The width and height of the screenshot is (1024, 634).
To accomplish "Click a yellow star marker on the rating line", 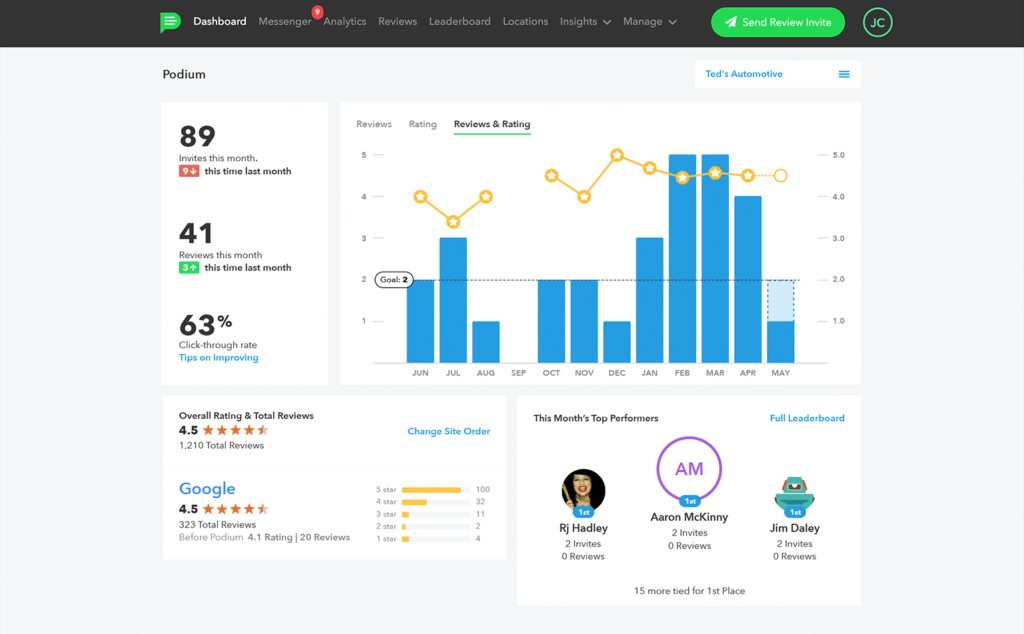I will [617, 156].
